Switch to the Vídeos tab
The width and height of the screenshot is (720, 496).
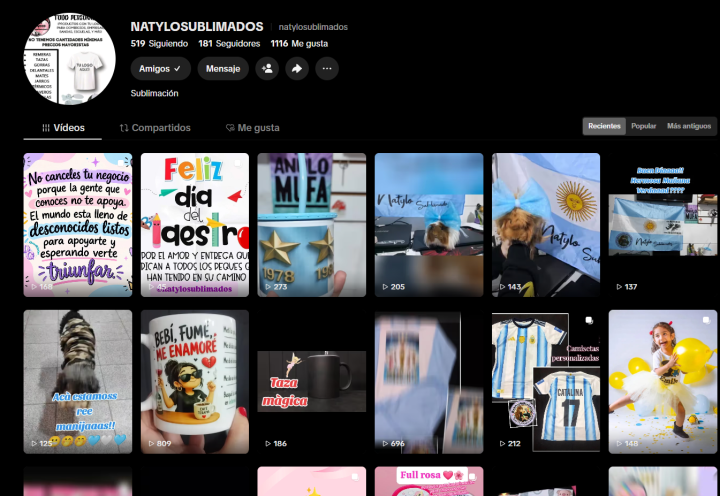pos(63,128)
